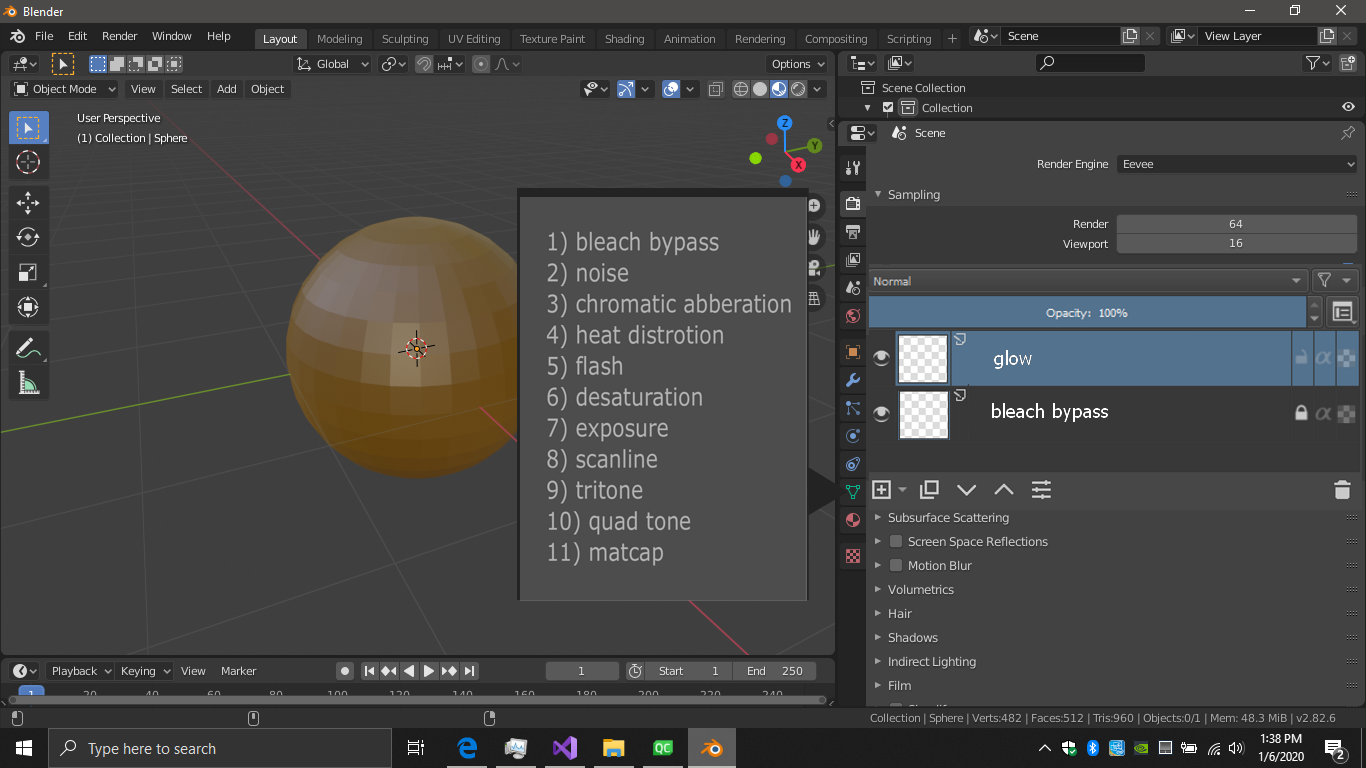
Task: Select the Annotate pencil tool
Action: 28,348
